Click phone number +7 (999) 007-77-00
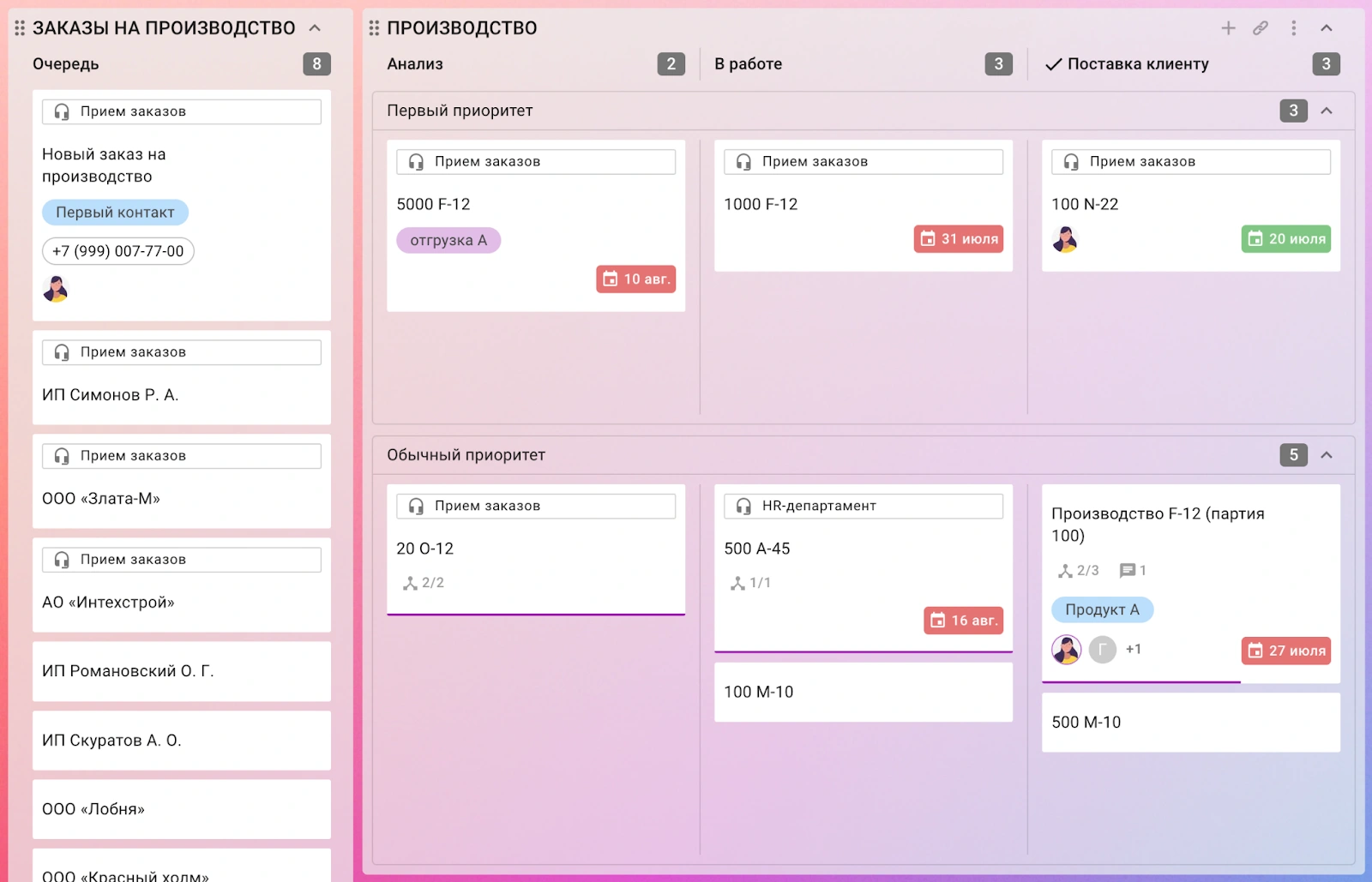The width and height of the screenshot is (1372, 882). pos(118,251)
